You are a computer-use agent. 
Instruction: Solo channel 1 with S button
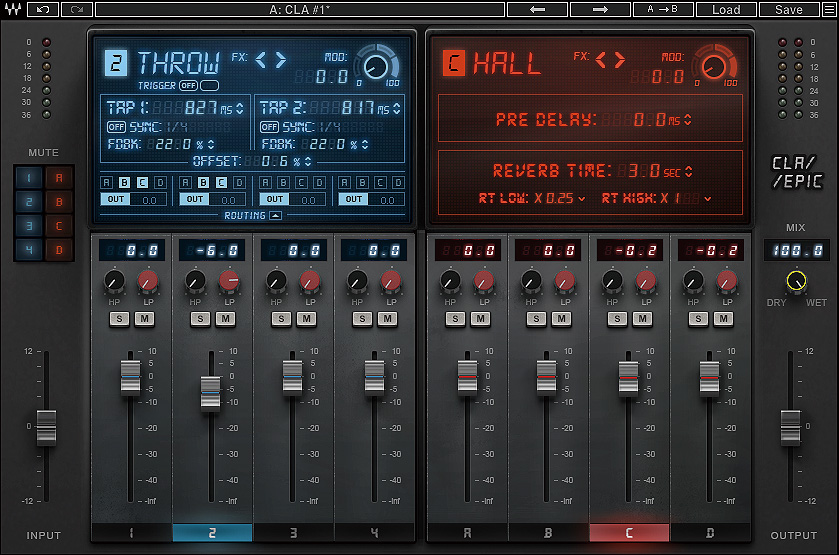coord(119,319)
